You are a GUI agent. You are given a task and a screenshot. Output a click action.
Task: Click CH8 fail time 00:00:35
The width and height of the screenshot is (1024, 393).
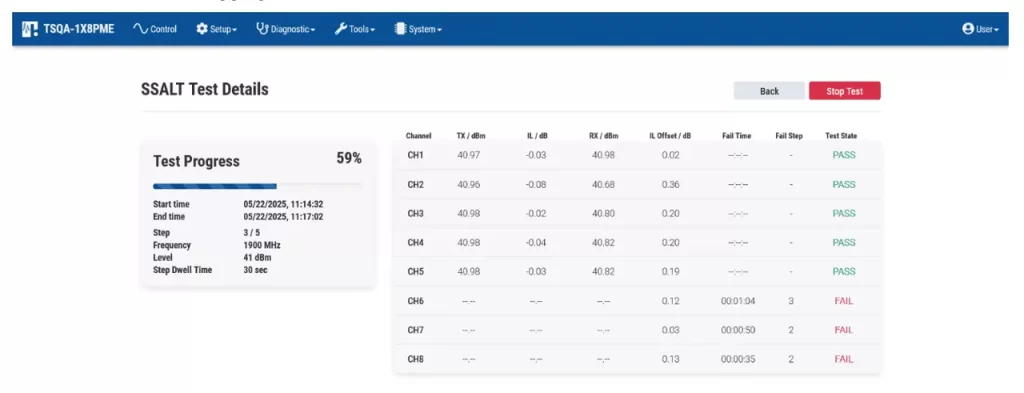[738, 359]
